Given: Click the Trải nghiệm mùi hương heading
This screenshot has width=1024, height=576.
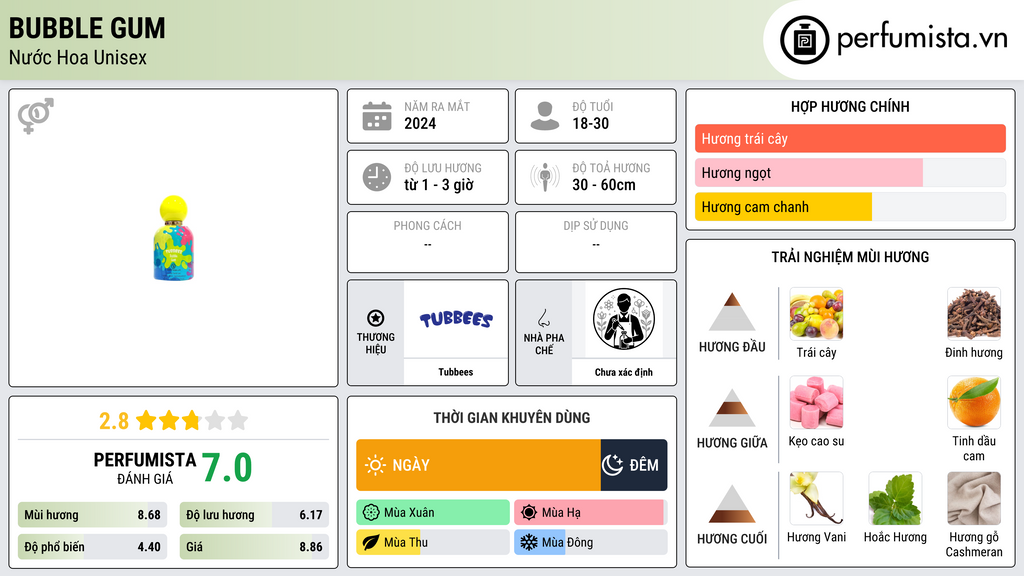Looking at the screenshot, I should pos(850,257).
